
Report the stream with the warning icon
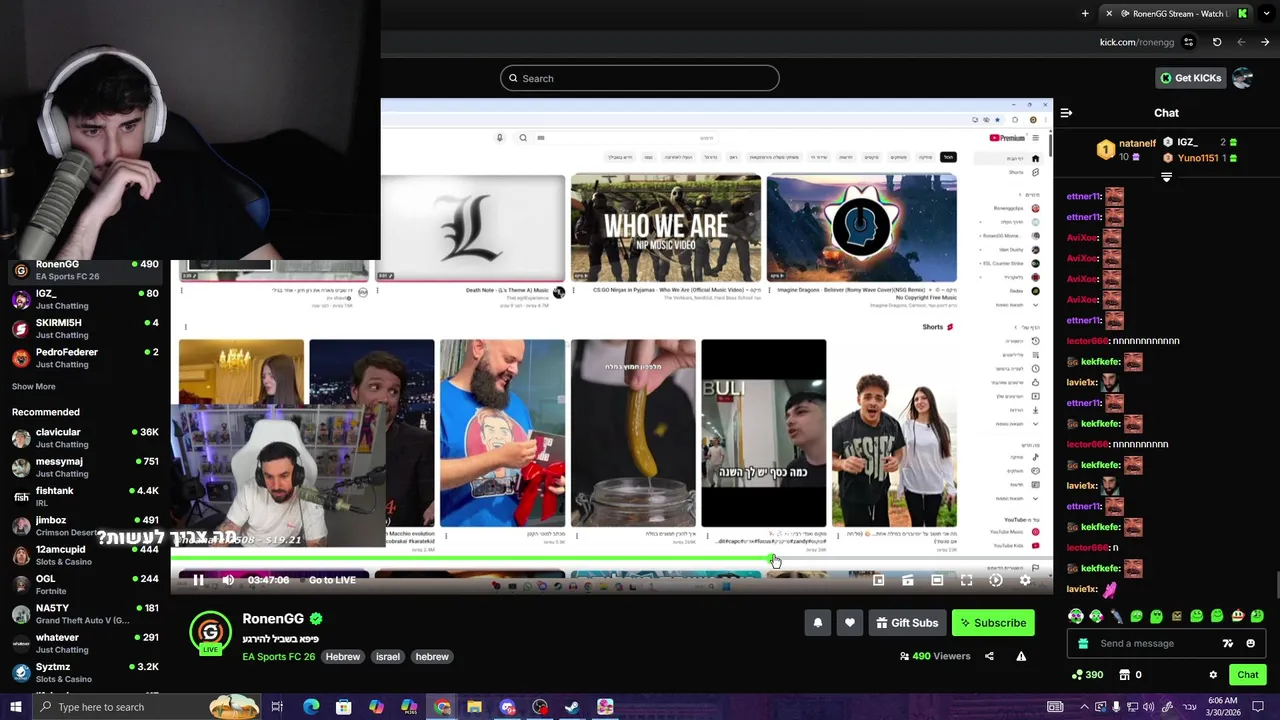pyautogui.click(x=1021, y=656)
